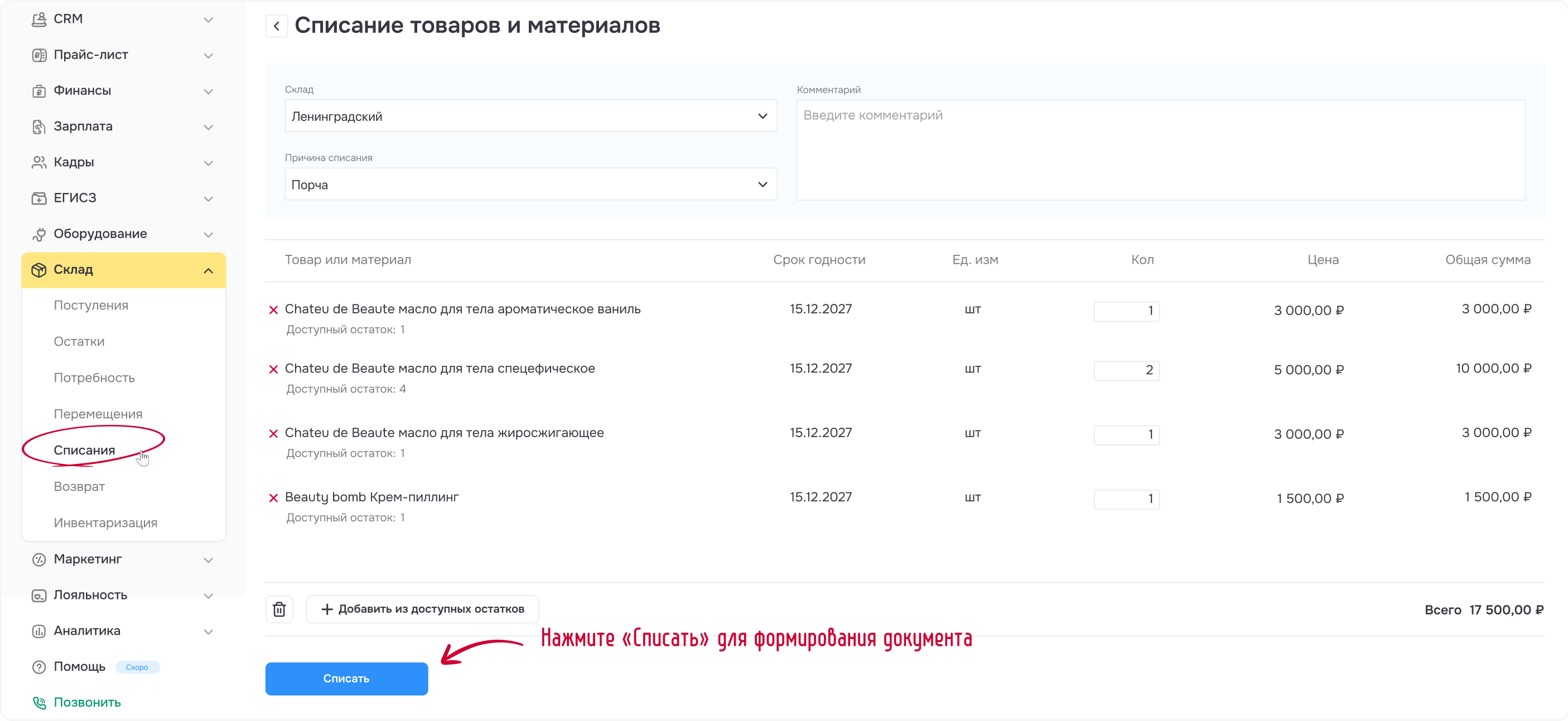
Task: Click the Прайс-лист sidebar icon
Action: click(39, 55)
